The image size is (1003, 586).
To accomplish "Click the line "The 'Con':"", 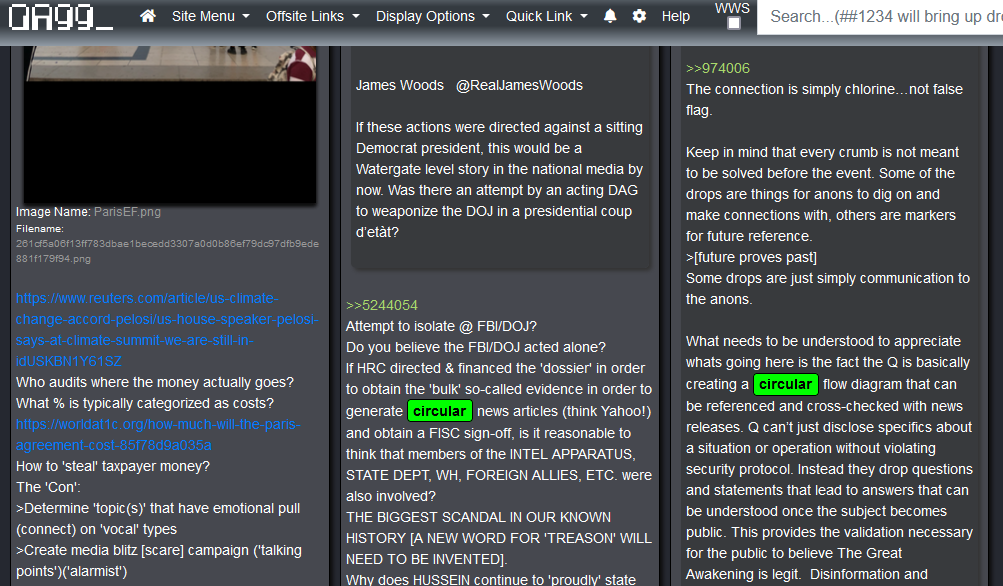I will (48, 487).
